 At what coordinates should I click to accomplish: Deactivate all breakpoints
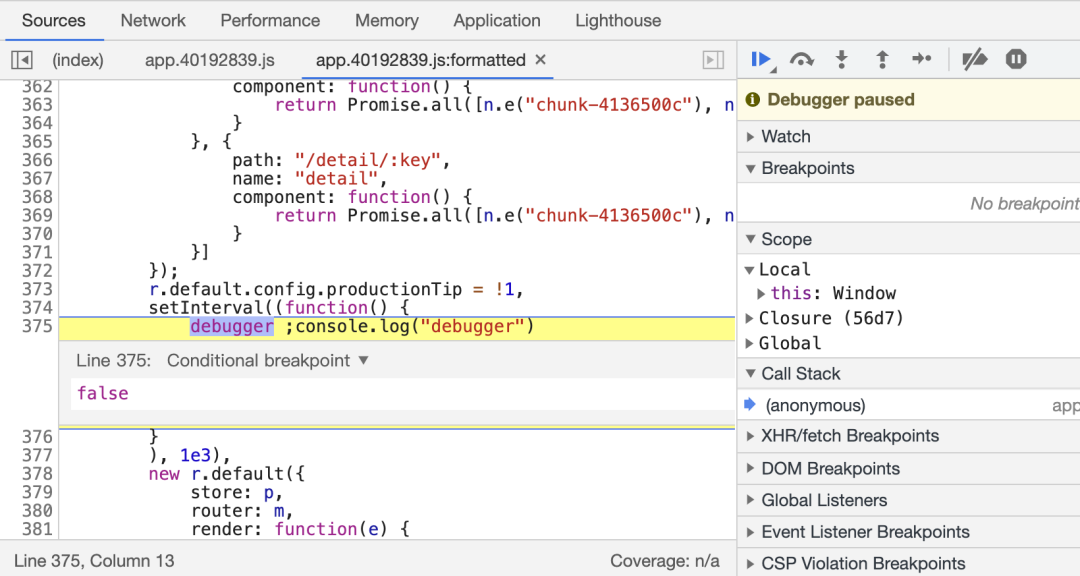(974, 60)
